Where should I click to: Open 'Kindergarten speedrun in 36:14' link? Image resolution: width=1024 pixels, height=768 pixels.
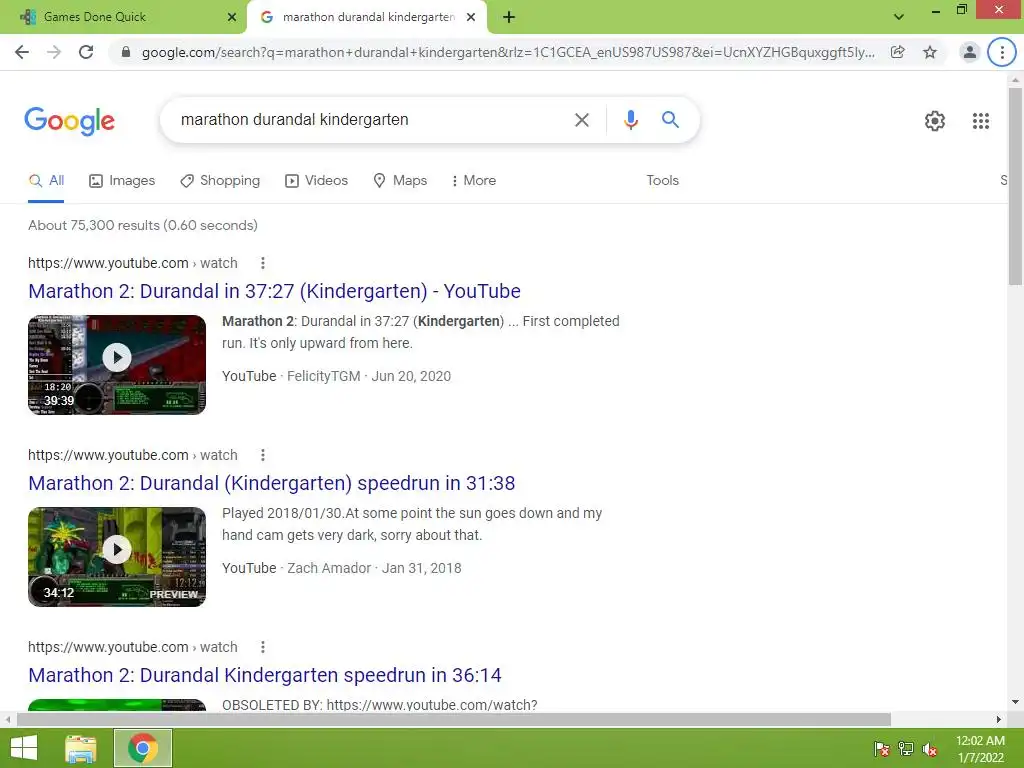point(265,675)
